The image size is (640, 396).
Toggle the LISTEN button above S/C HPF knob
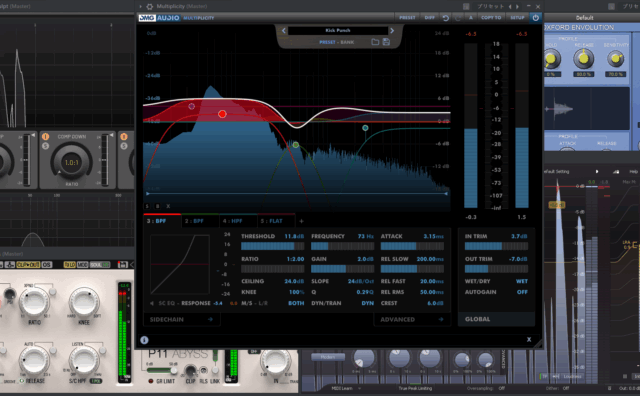pos(103,350)
